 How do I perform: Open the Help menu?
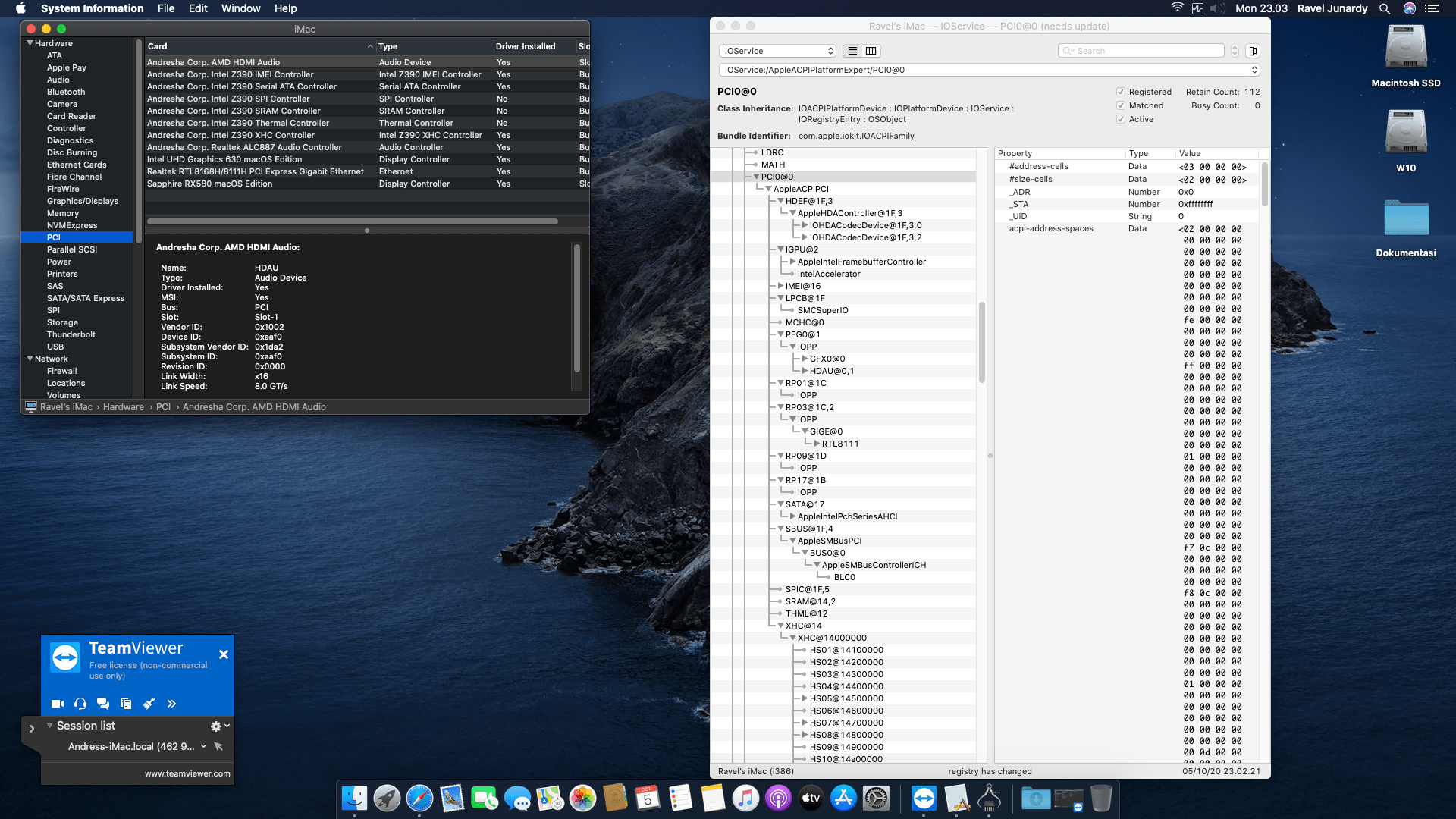click(286, 8)
